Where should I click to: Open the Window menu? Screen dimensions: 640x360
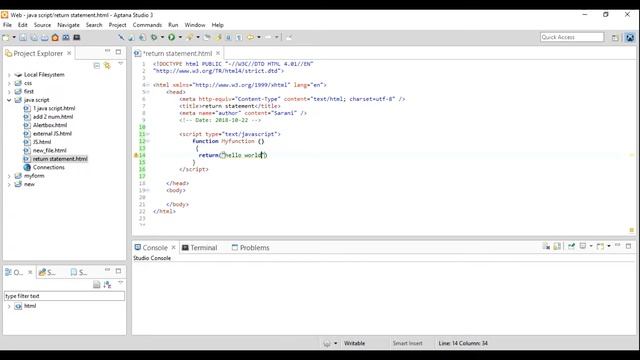pos(195,25)
